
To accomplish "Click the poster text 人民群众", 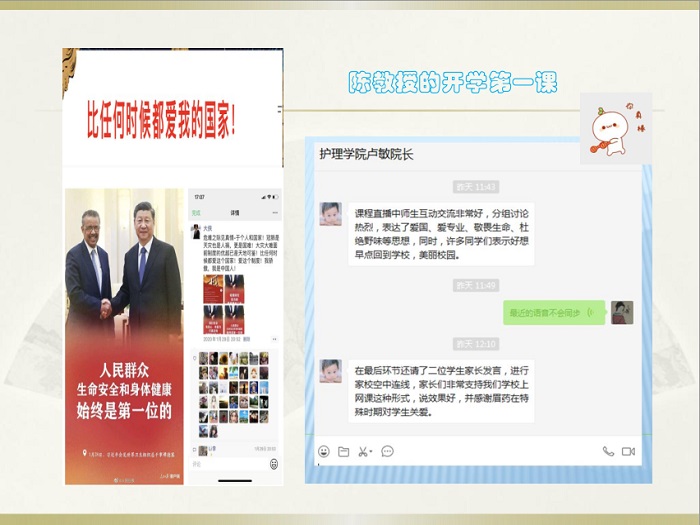I will point(124,371).
